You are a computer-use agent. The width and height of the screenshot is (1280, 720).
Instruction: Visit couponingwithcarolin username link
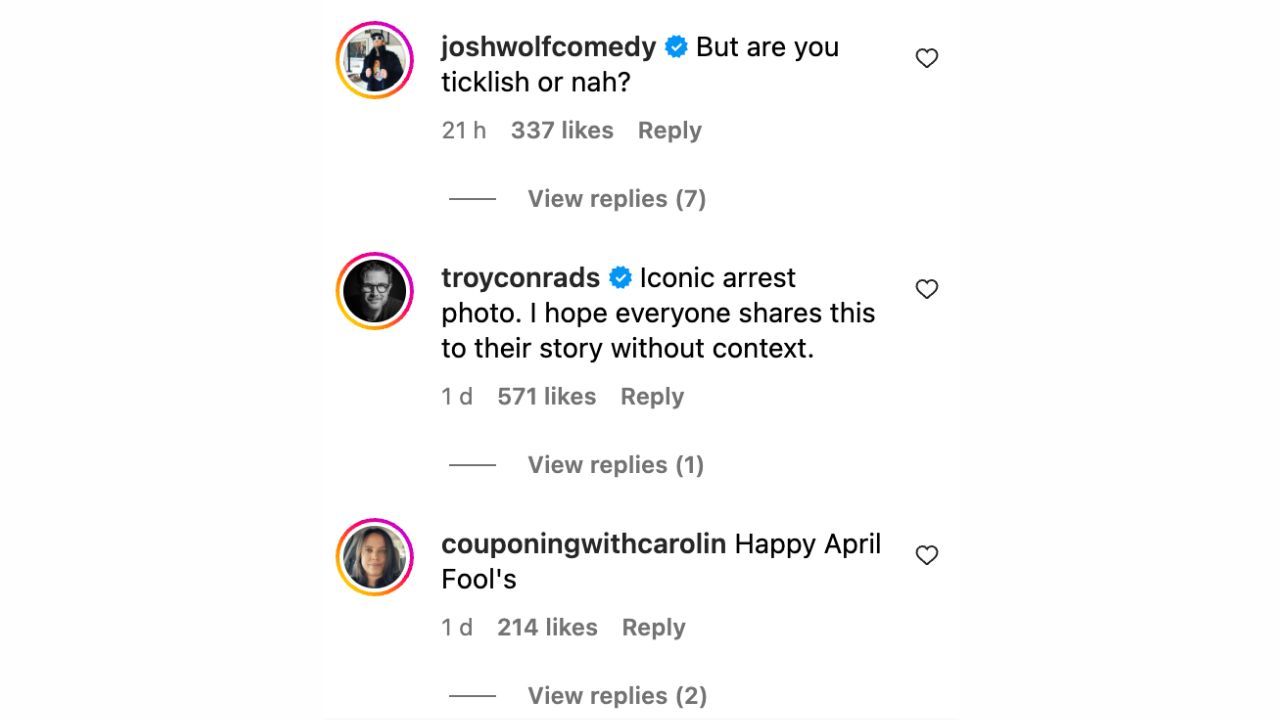(583, 544)
